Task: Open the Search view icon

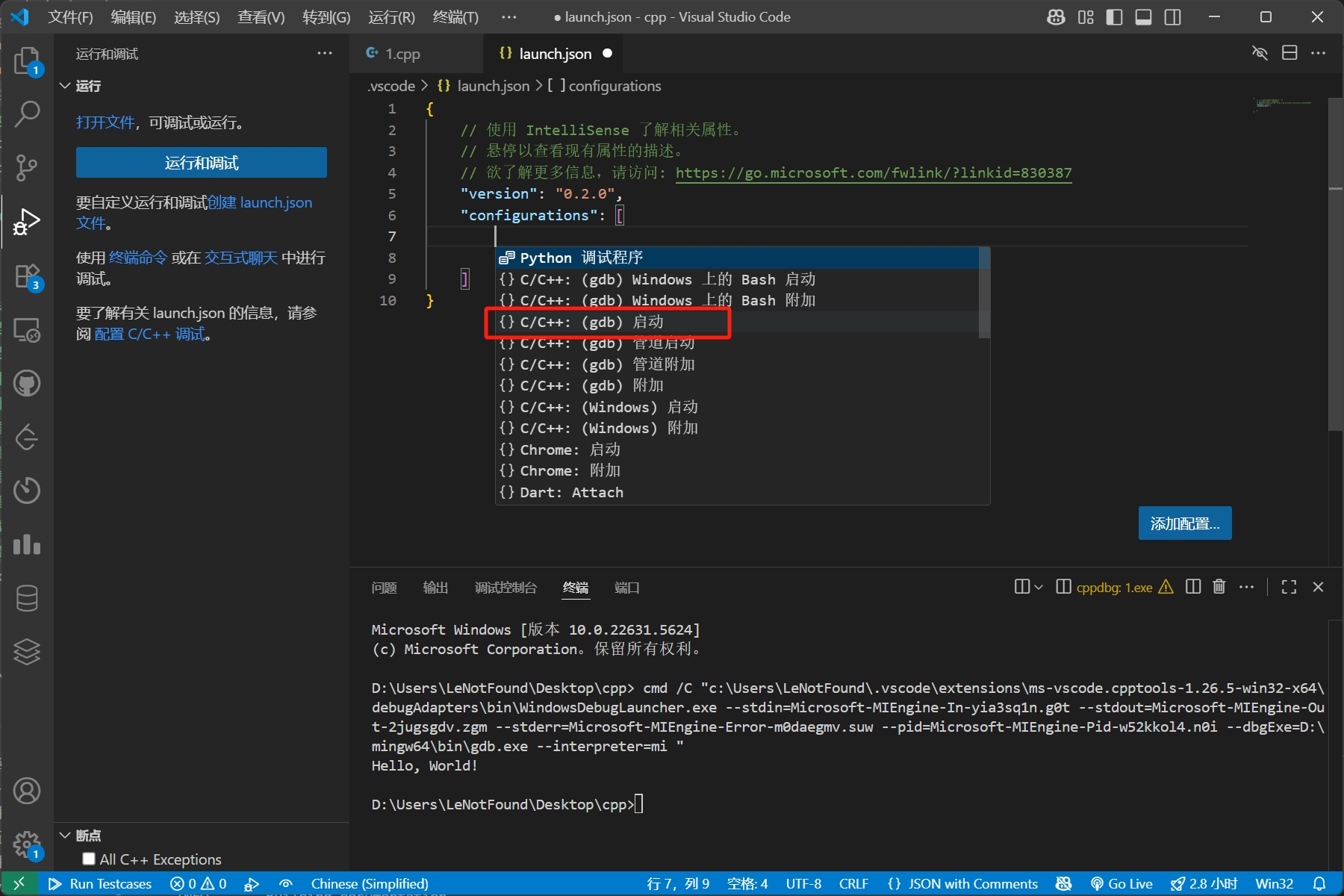Action: point(27,113)
